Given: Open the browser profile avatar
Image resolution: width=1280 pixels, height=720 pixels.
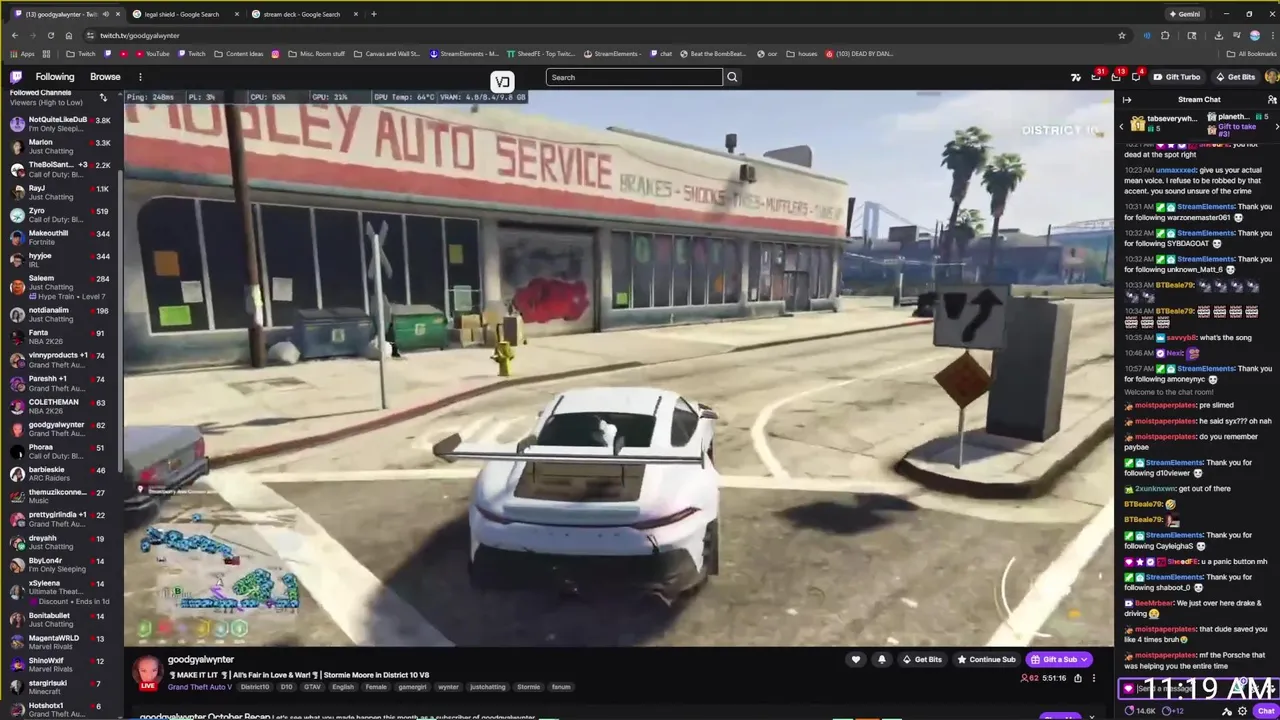Looking at the screenshot, I should pyautogui.click(x=1254, y=35).
